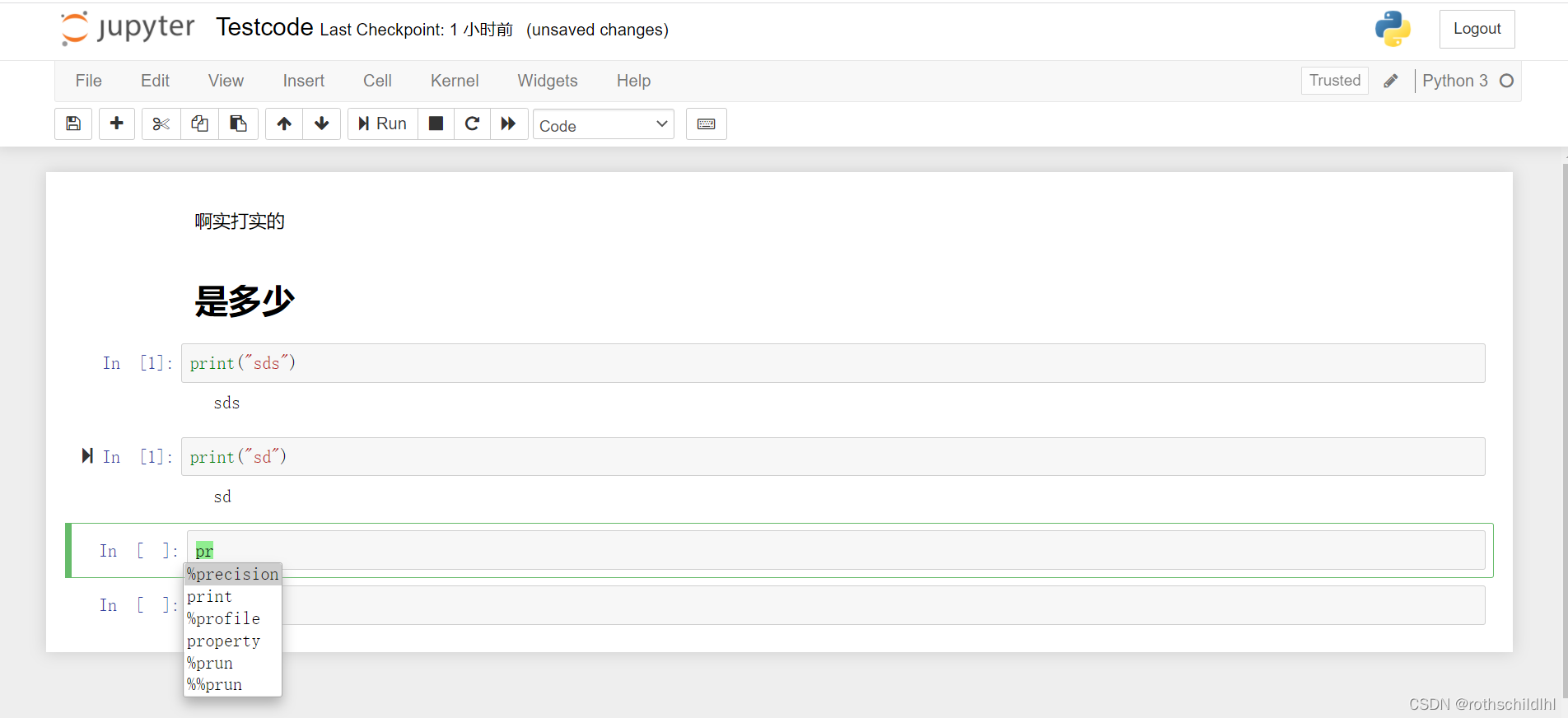
Task: Click the Python logo icon
Action: 1393,29
